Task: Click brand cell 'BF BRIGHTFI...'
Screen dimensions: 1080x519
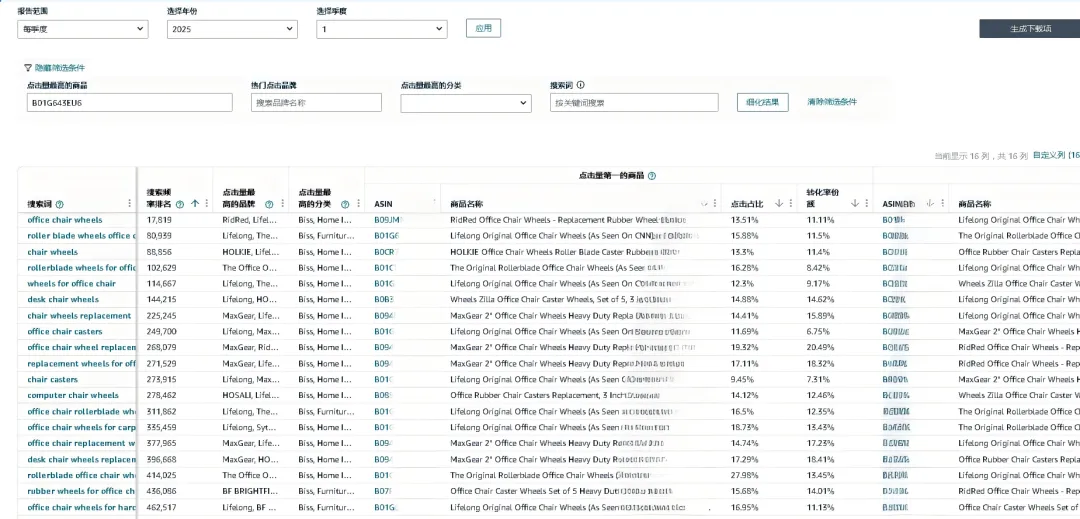Action: pos(251,491)
